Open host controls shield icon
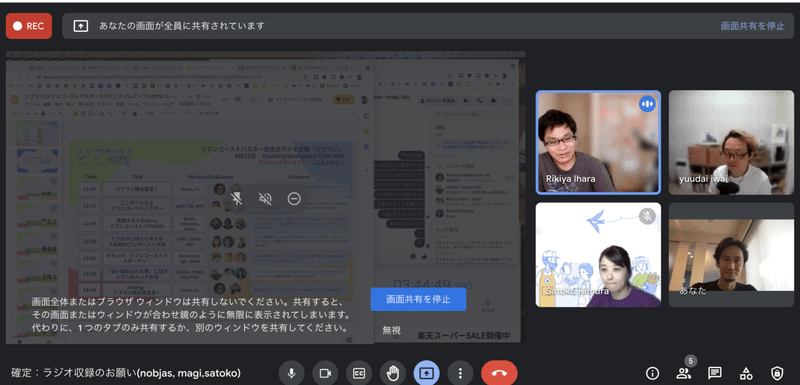800x385 pixels. point(777,373)
